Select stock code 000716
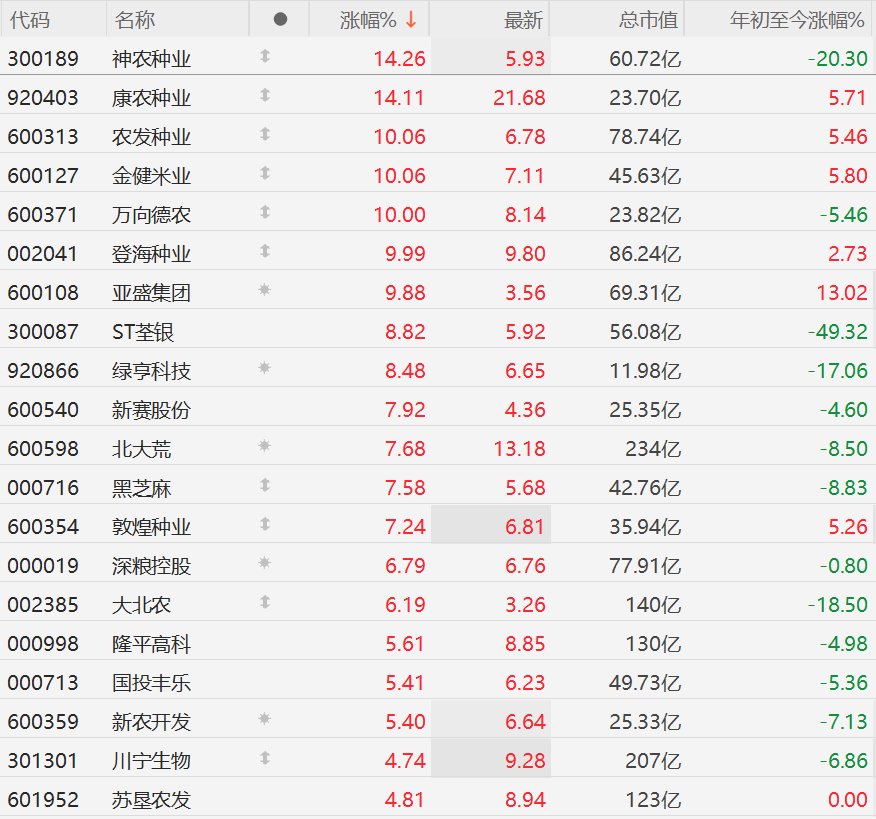The height and width of the screenshot is (819, 876). (x=43, y=488)
